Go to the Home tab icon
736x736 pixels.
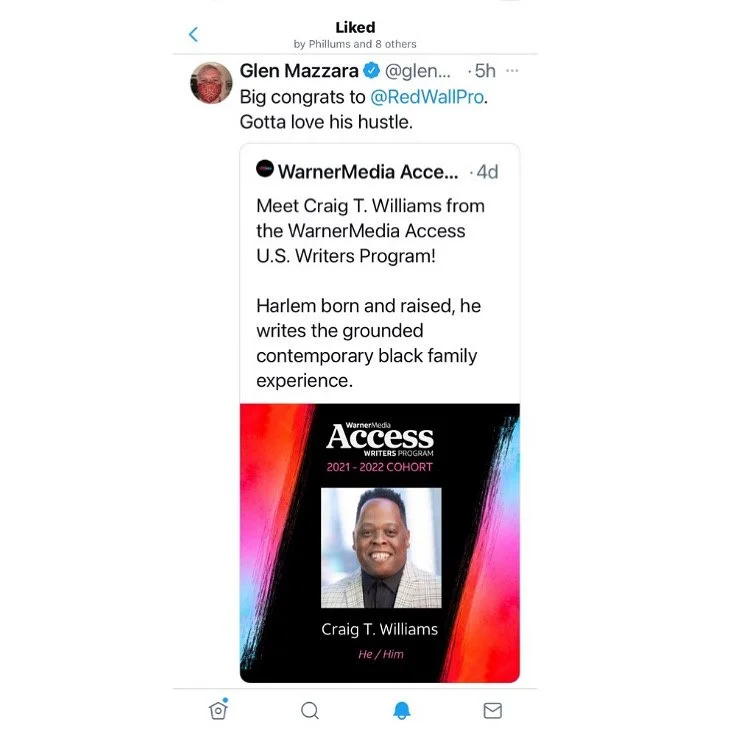click(218, 709)
